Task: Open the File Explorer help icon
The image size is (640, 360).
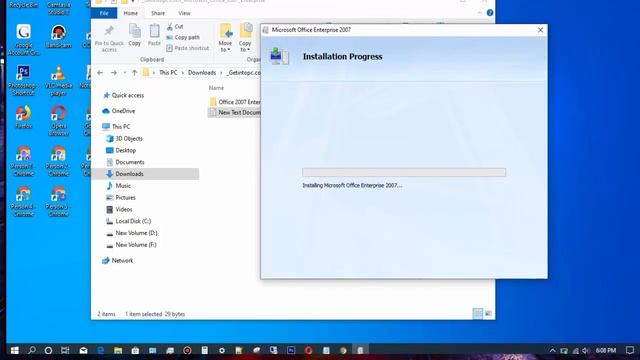Action: 490,13
